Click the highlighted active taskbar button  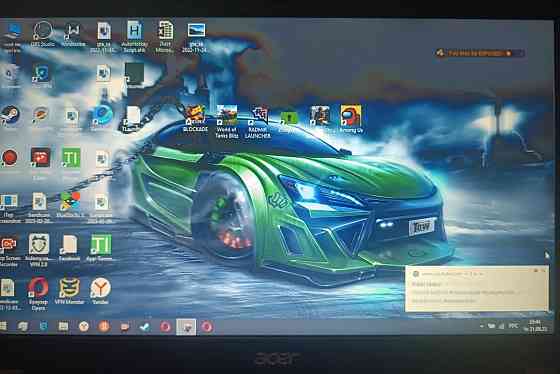tap(186, 327)
